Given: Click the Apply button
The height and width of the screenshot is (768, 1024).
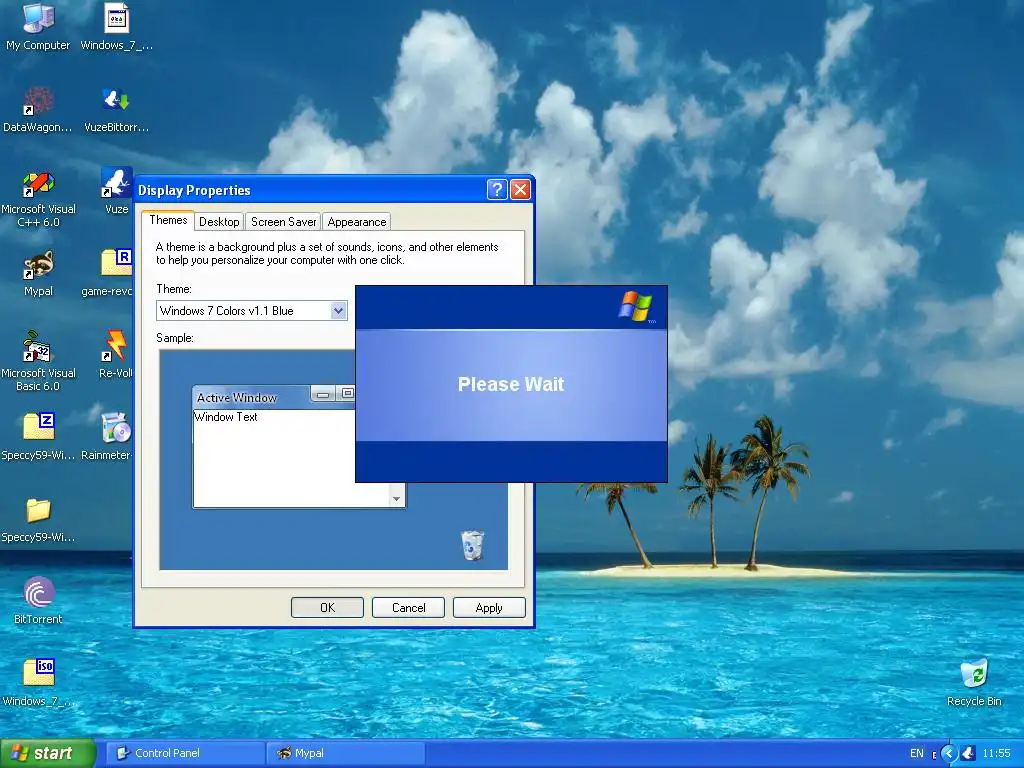Looking at the screenshot, I should pos(489,607).
